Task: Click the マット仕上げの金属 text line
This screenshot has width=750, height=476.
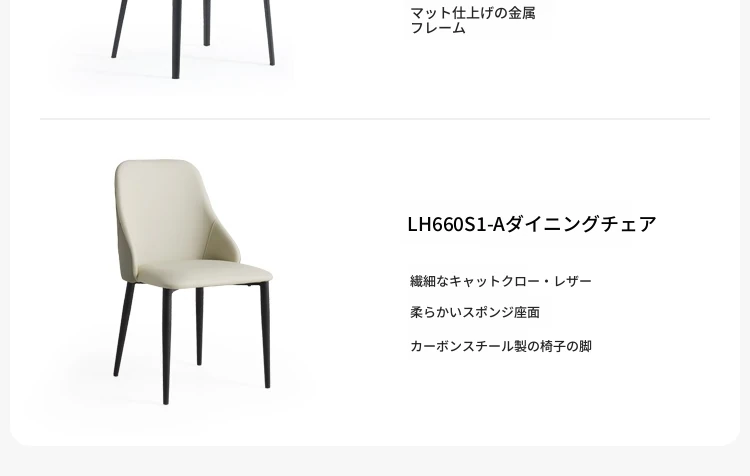Action: tap(473, 13)
